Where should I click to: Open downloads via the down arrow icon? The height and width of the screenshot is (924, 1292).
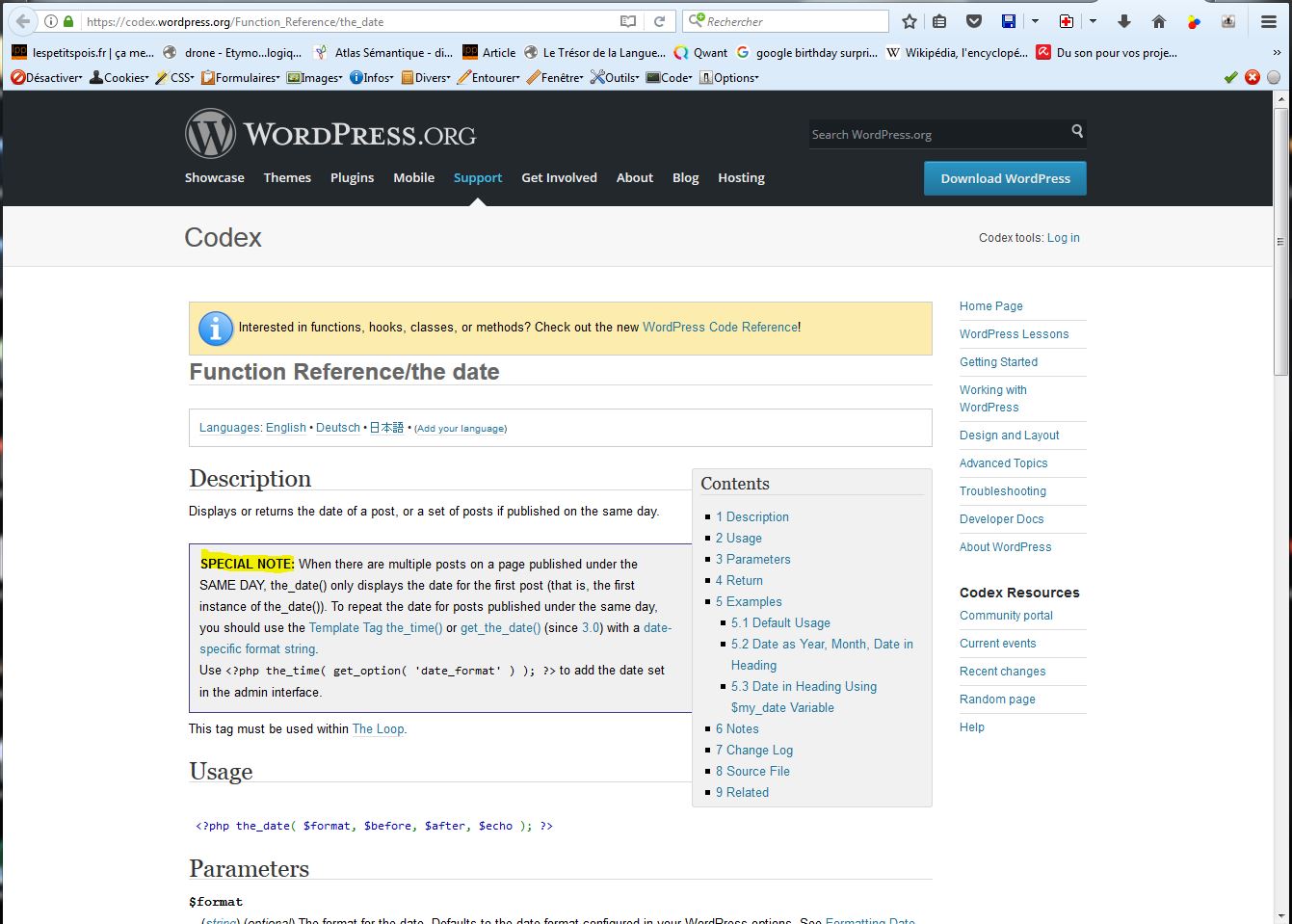[x=1123, y=21]
